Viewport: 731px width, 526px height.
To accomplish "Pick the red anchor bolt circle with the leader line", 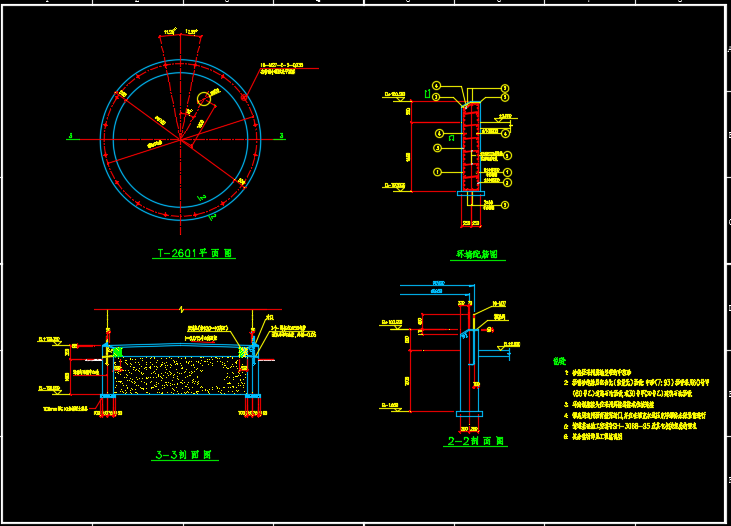I will (x=244, y=97).
